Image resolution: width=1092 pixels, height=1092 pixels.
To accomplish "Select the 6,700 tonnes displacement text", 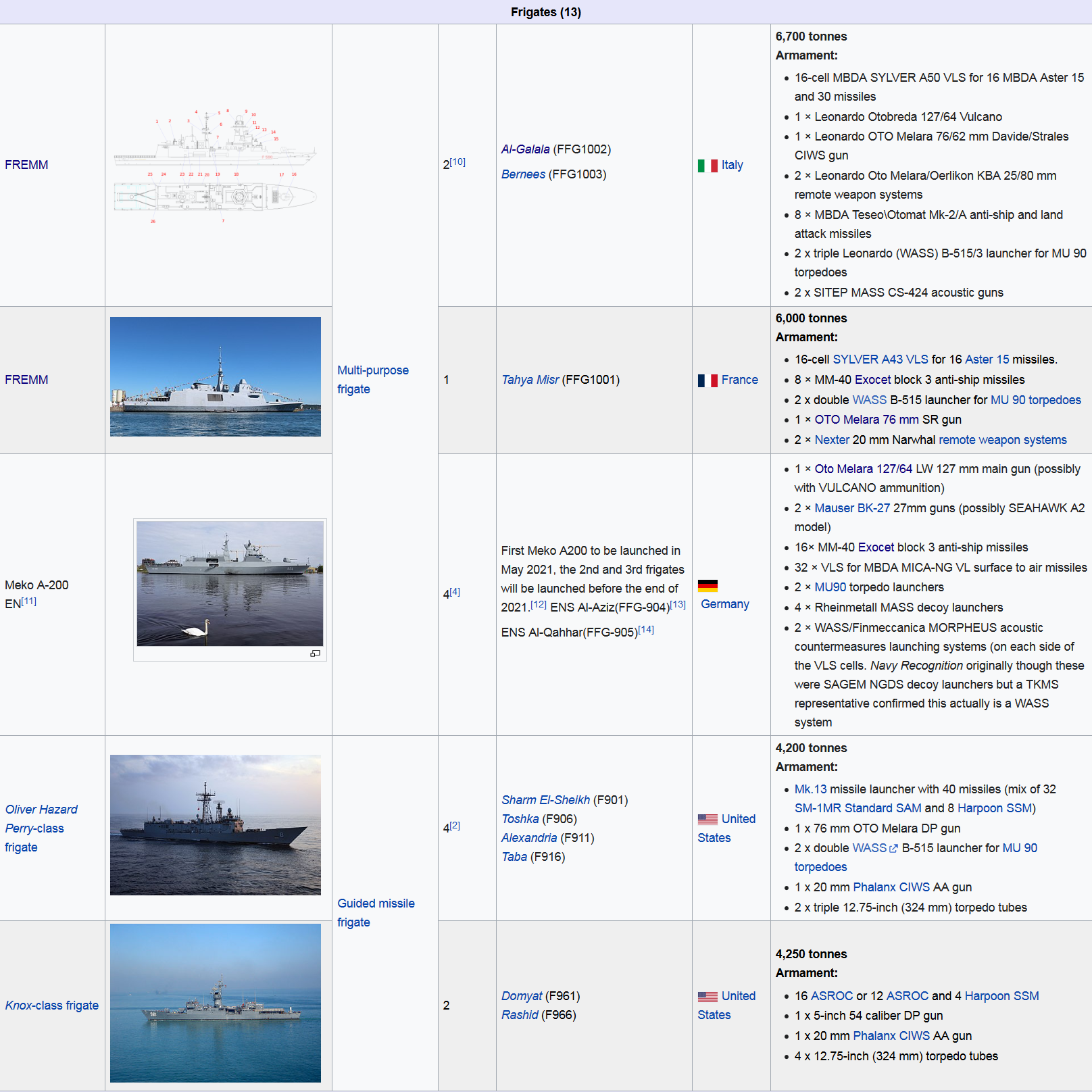I will coord(811,36).
